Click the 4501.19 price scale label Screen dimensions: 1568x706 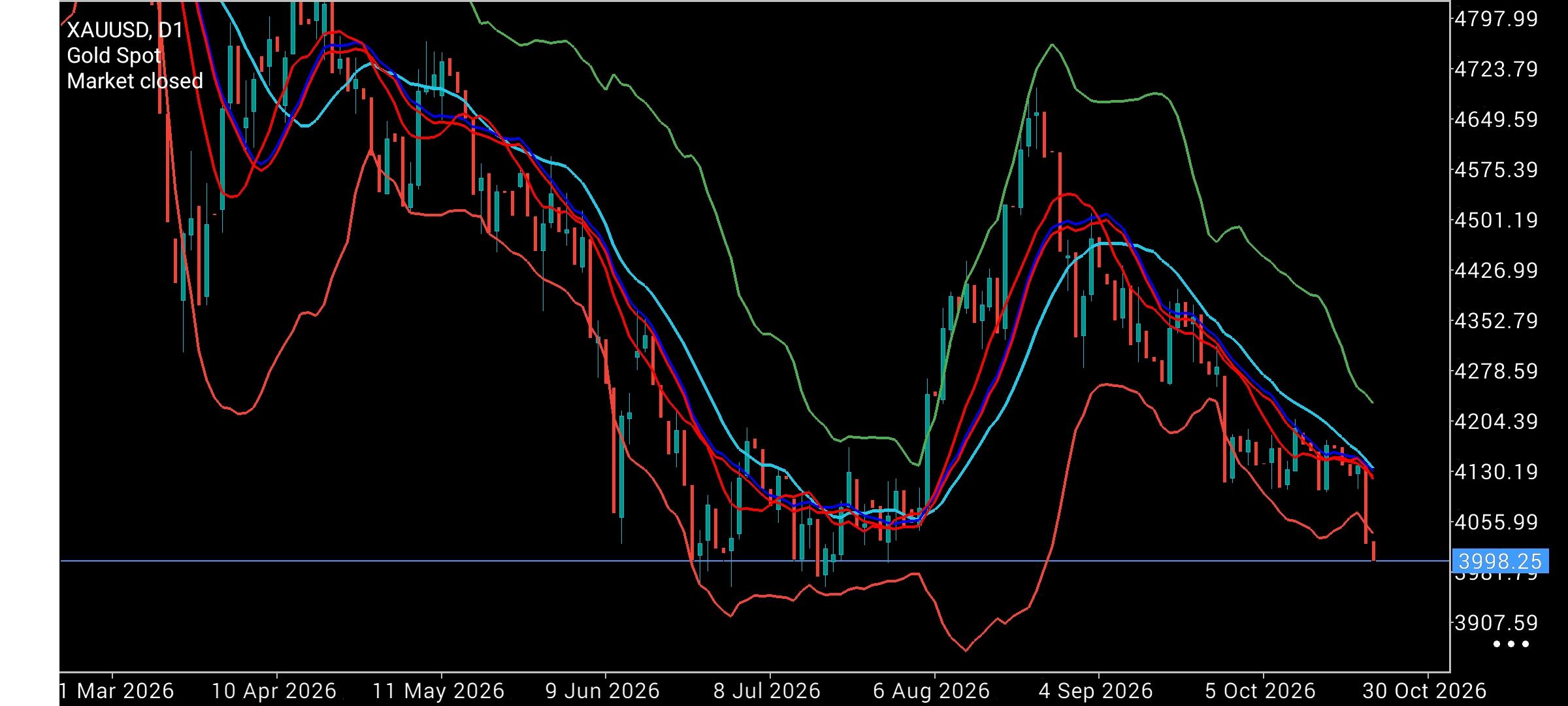(x=1496, y=220)
